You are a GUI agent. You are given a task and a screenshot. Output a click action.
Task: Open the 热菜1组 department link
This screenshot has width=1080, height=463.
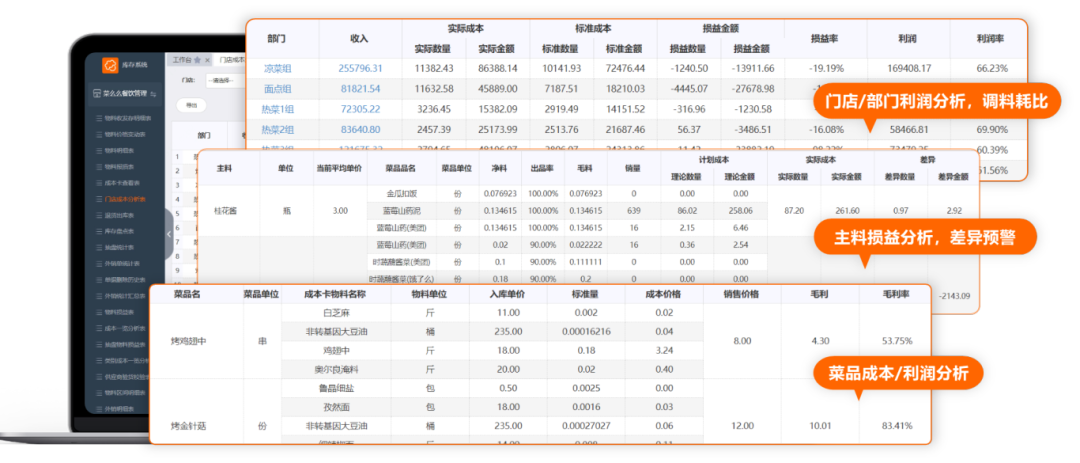pos(278,109)
